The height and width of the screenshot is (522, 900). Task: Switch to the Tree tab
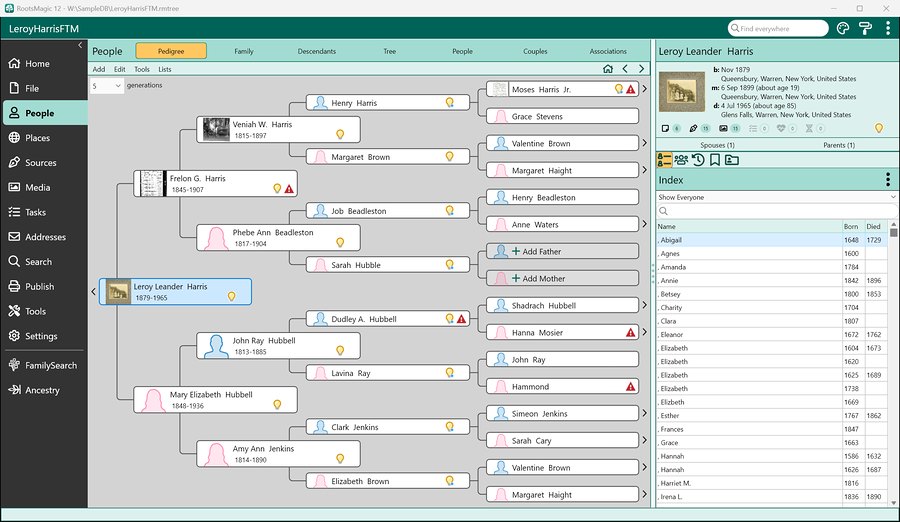[x=390, y=51]
